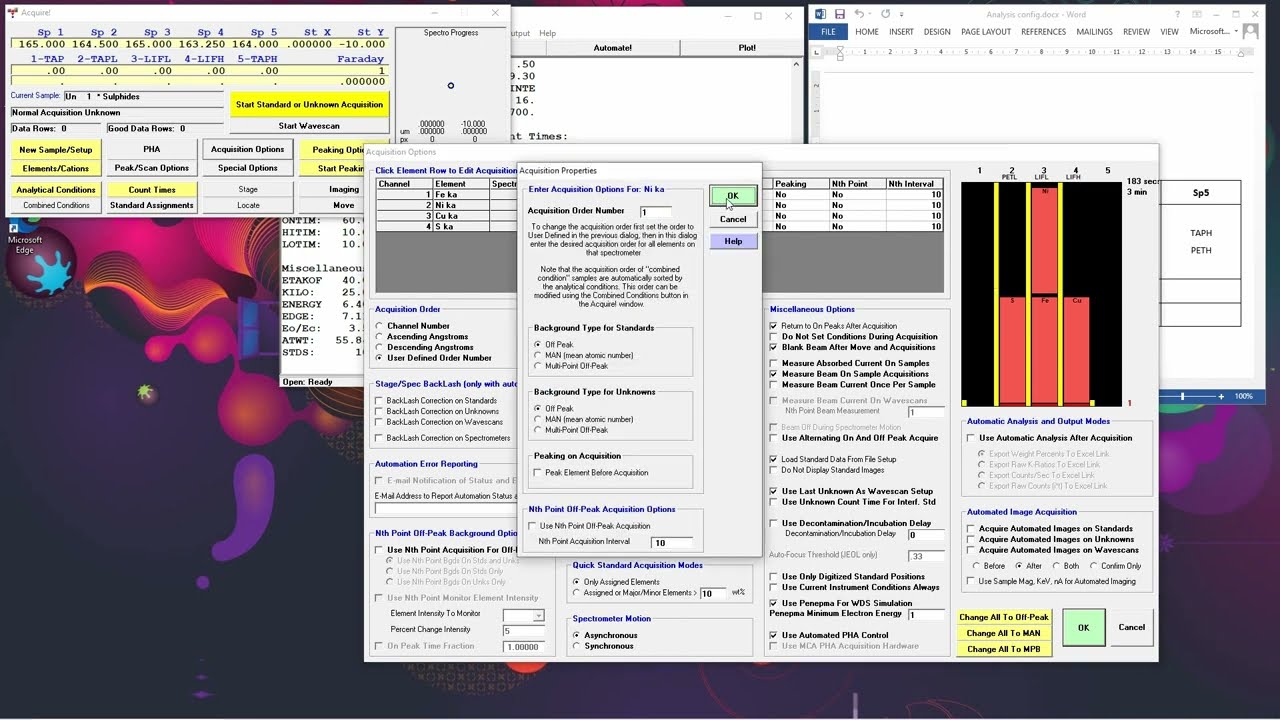The image size is (1280, 720).
Task: Switch to the REVIEW ribbon tab
Action: (1136, 32)
